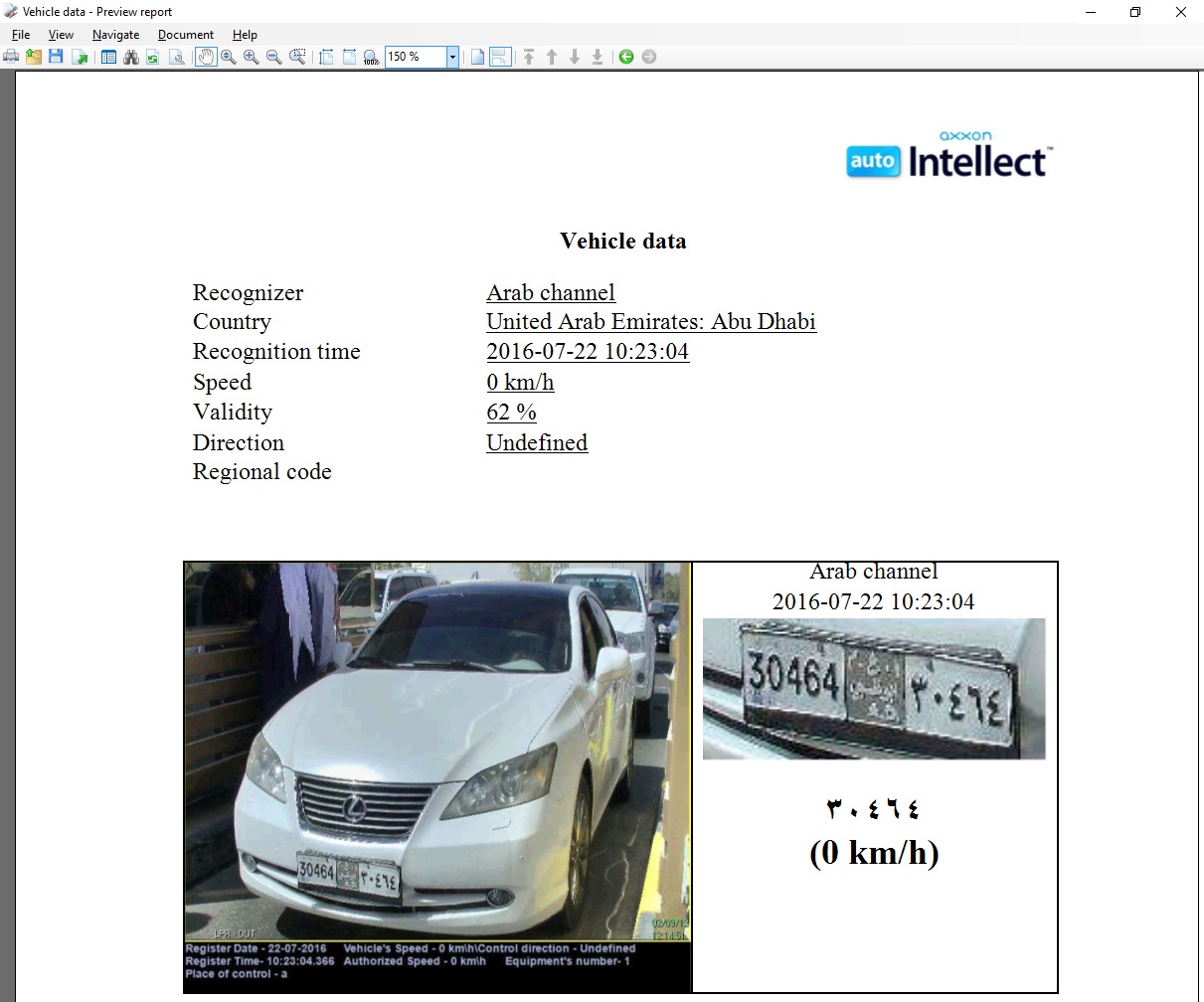
Task: Jump to first page arrow icon
Action: pyautogui.click(x=529, y=57)
